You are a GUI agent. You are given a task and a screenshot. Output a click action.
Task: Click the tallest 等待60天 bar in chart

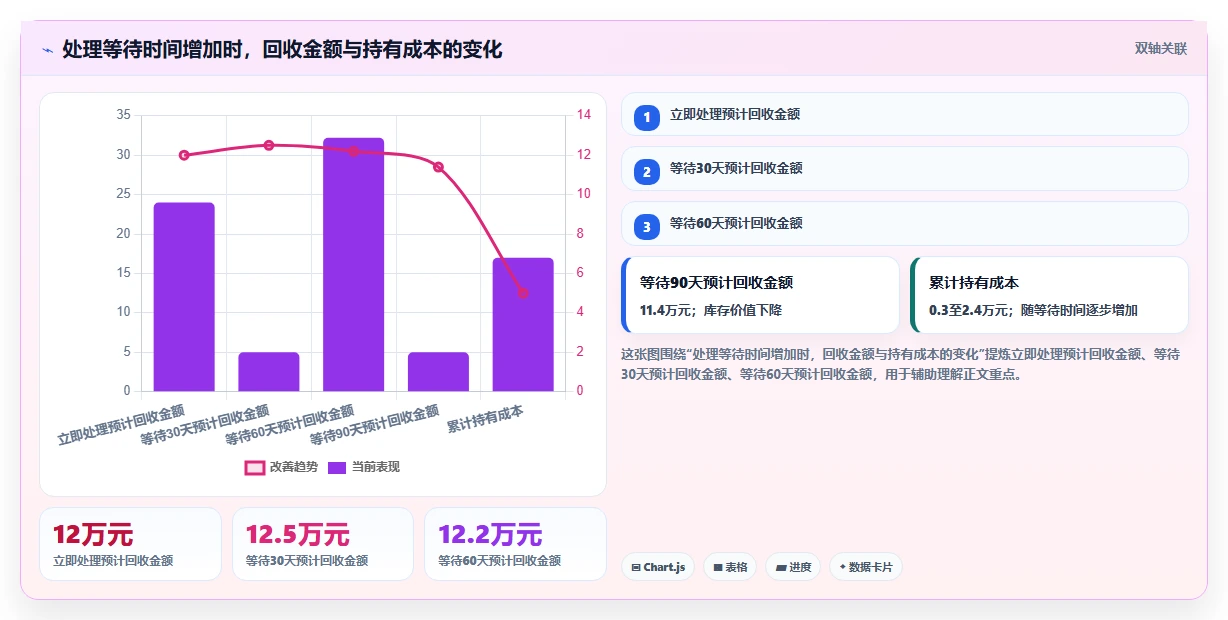click(354, 265)
